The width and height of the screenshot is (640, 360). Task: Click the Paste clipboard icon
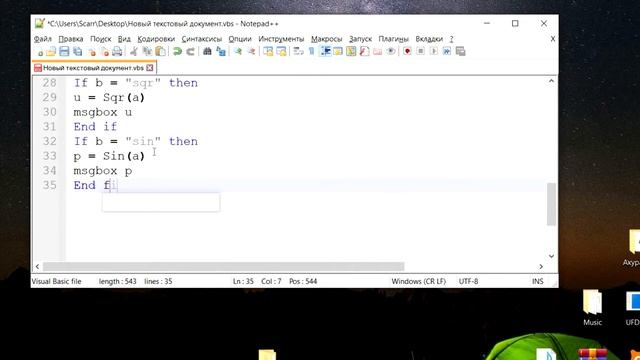(161, 51)
